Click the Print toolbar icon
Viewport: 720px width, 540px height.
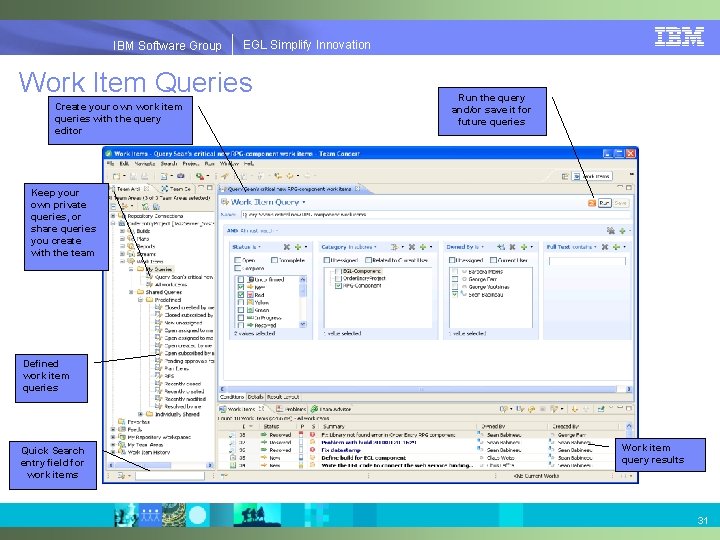144,176
